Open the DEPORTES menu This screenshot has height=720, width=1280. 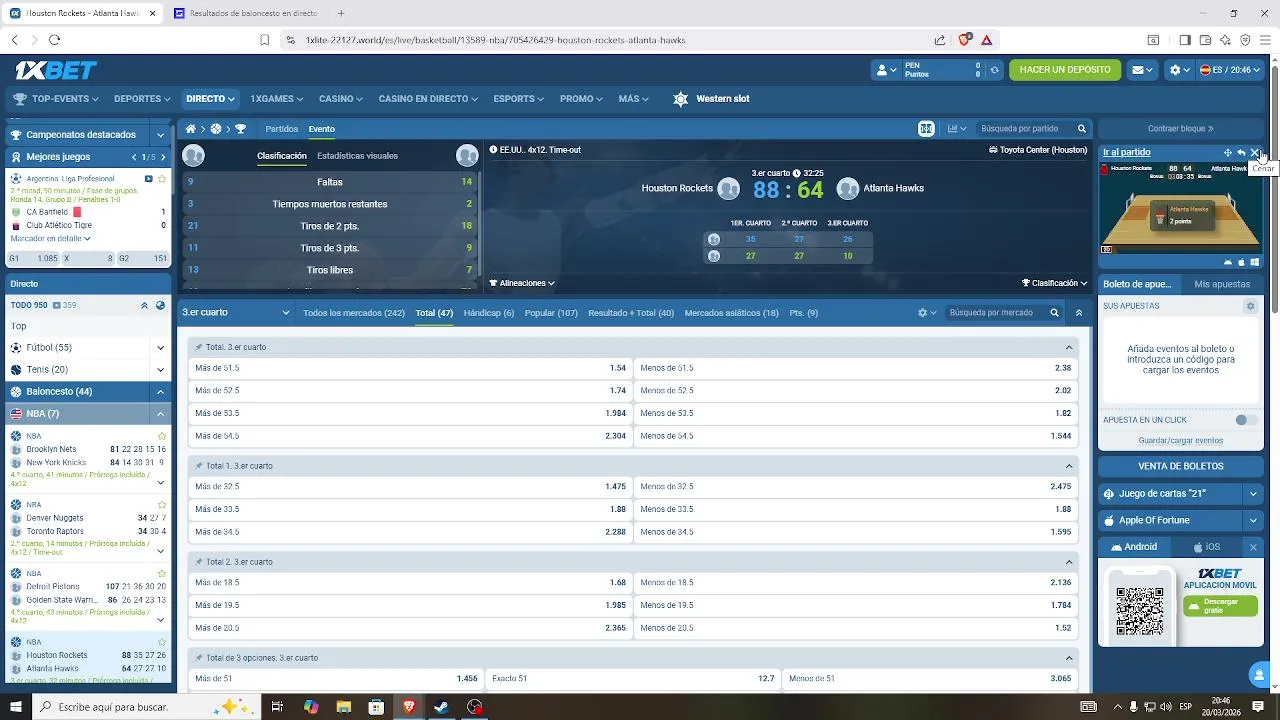142,99
